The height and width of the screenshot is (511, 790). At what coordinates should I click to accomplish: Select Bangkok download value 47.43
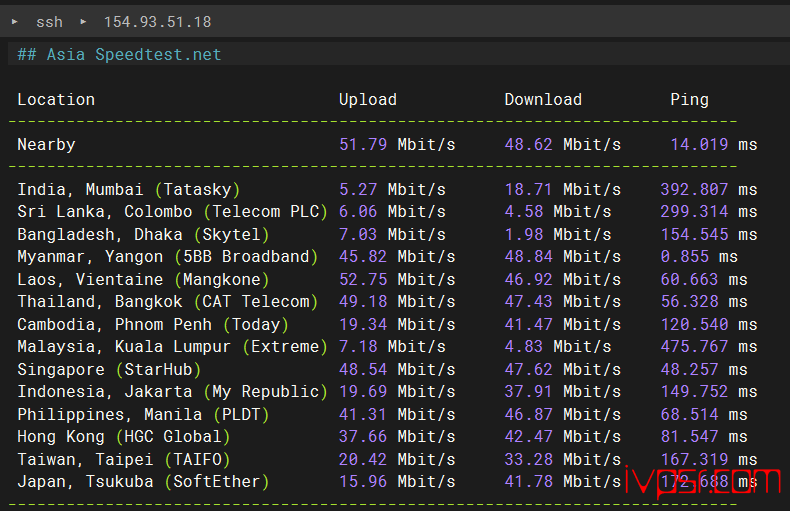529,302
